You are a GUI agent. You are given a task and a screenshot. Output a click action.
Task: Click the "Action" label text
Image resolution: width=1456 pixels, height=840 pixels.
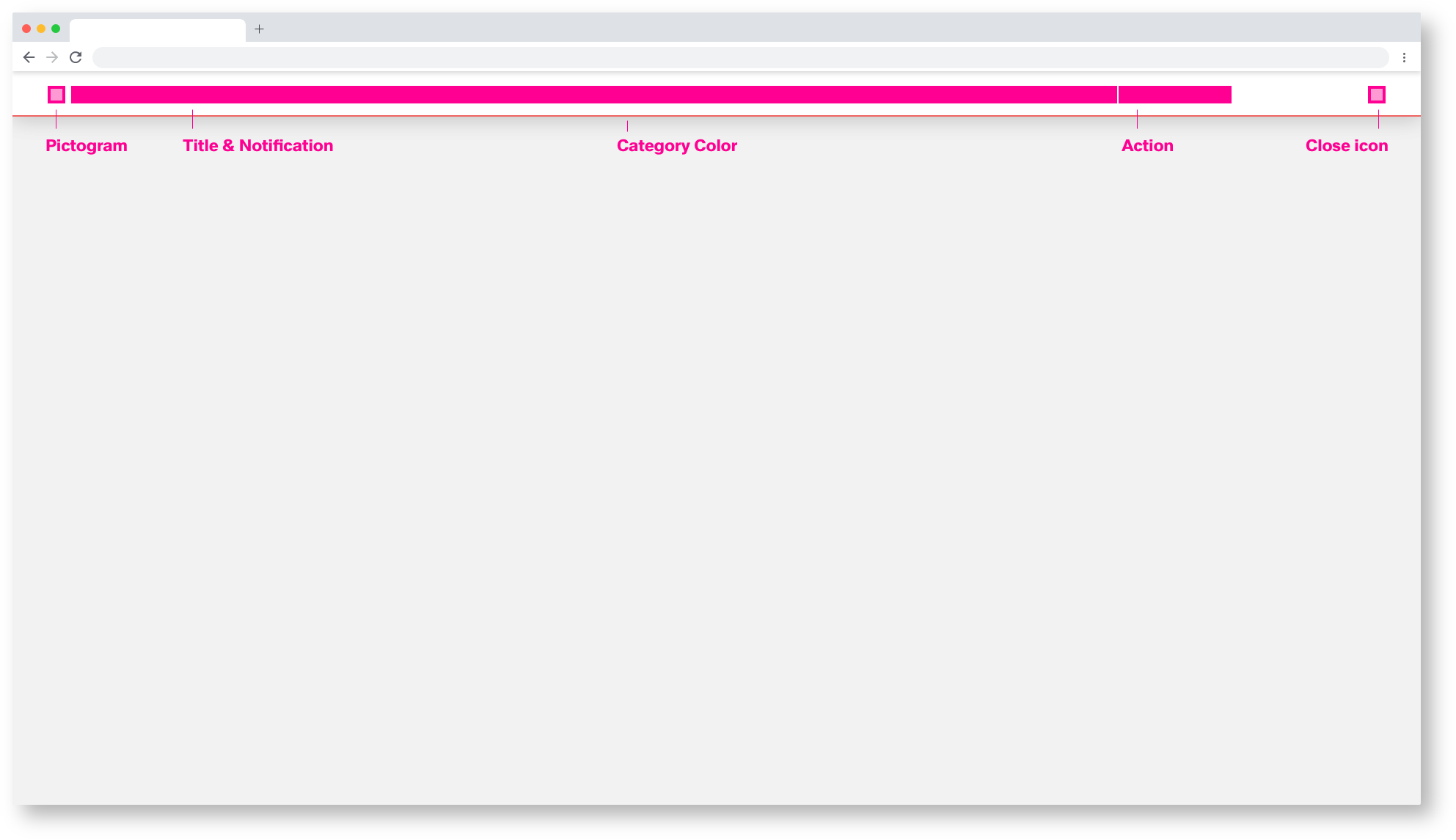(1147, 146)
